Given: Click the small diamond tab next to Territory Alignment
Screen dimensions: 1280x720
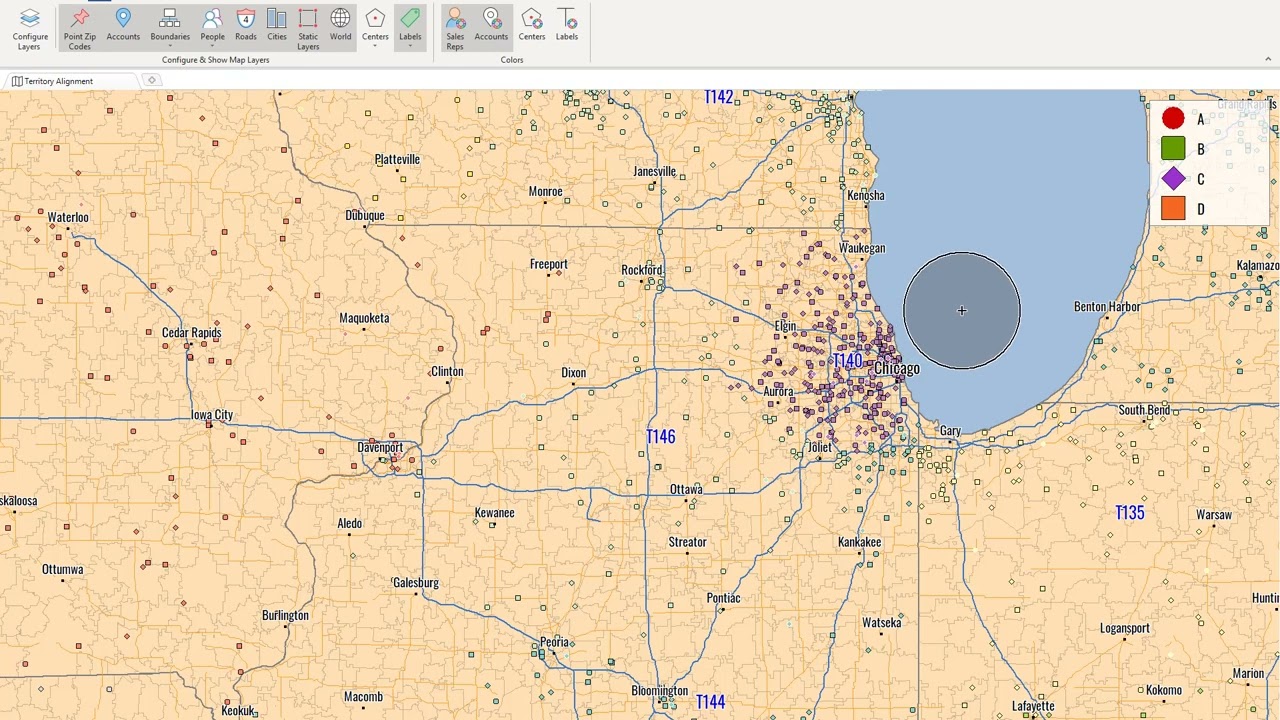Looking at the screenshot, I should pos(152,81).
